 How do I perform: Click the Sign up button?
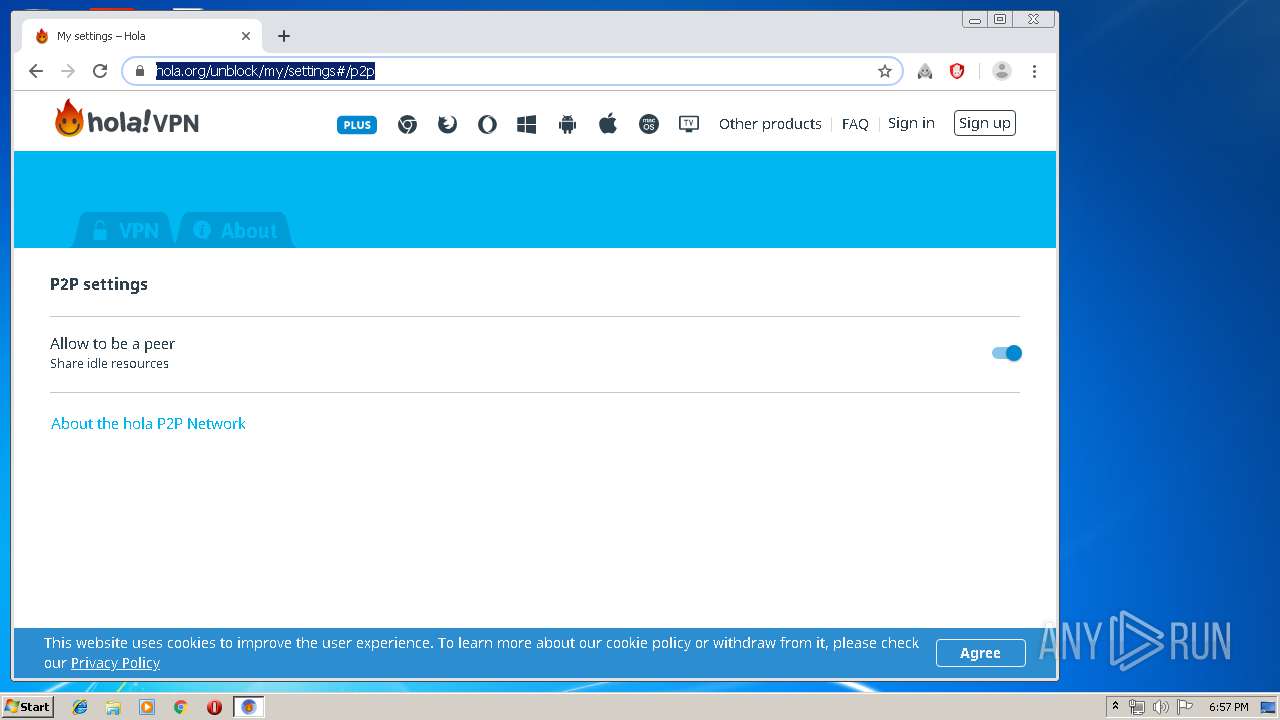point(985,123)
